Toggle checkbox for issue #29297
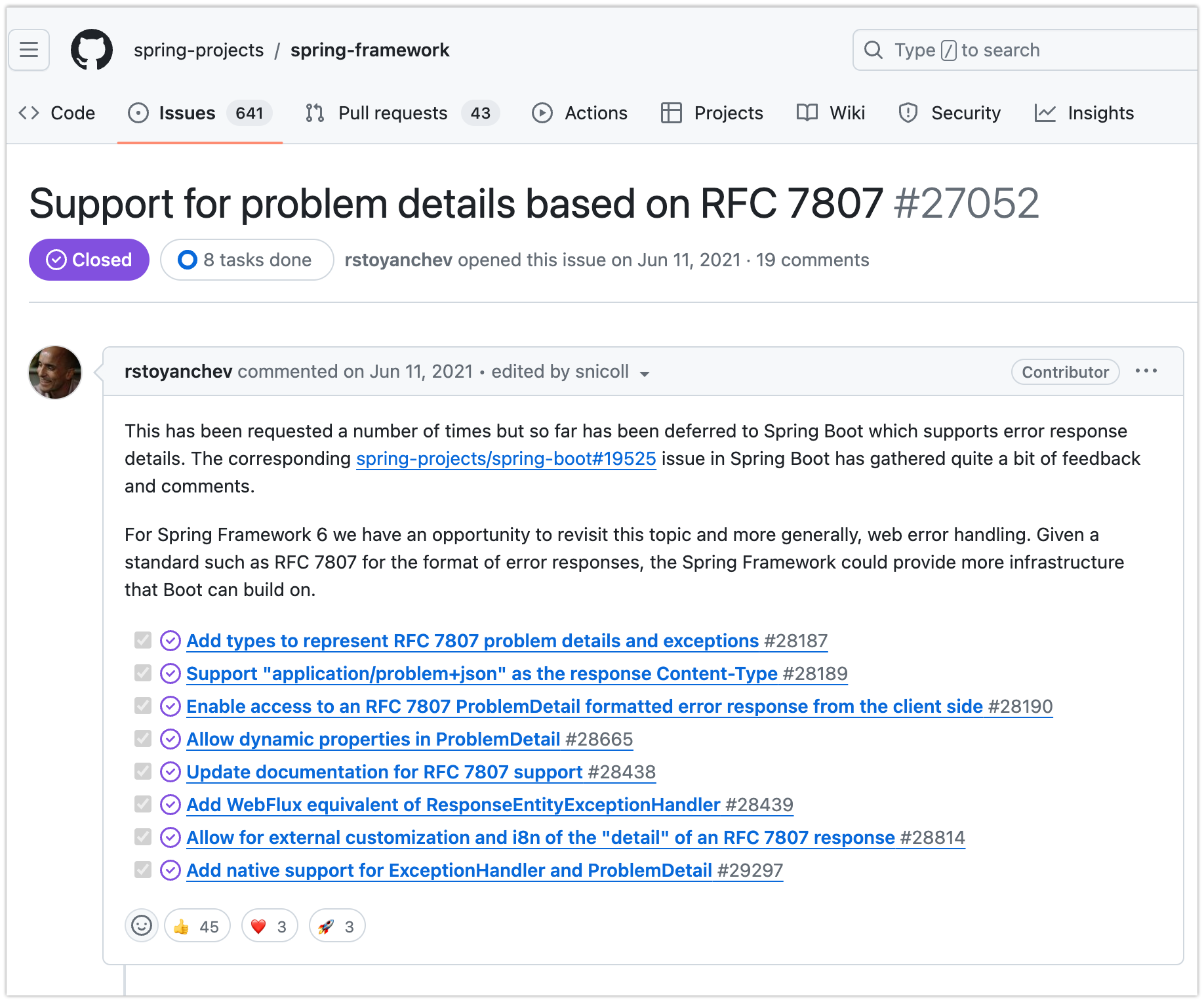Image resolution: width=1204 pixels, height=1002 pixels. pos(143,870)
